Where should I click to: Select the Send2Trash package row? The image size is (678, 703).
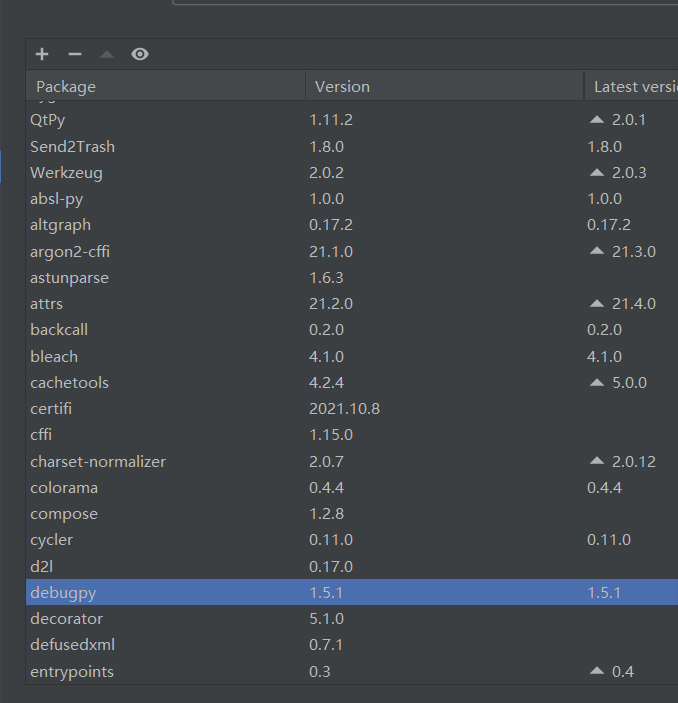click(352, 147)
